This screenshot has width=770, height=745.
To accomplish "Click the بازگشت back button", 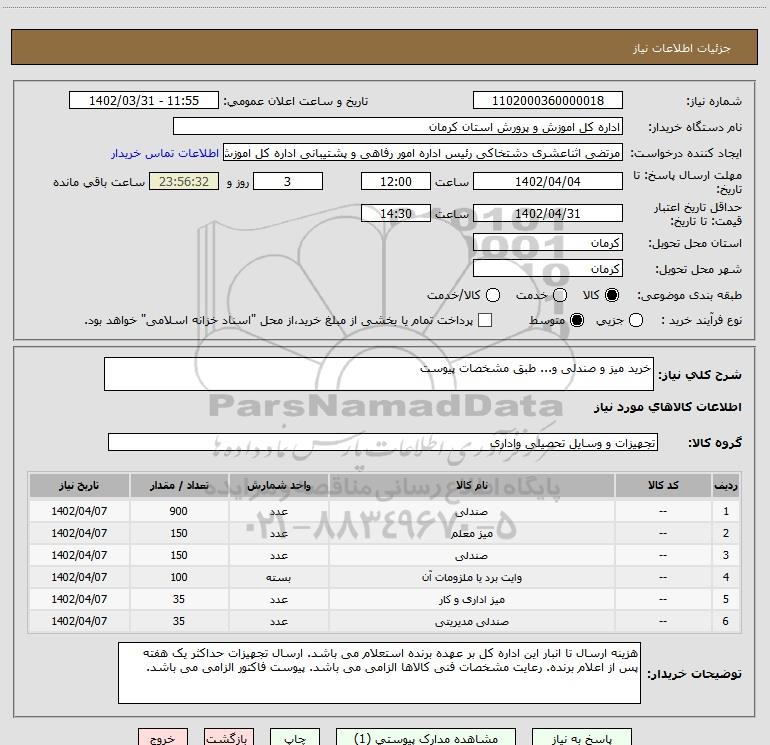I will pyautogui.click(x=229, y=738).
